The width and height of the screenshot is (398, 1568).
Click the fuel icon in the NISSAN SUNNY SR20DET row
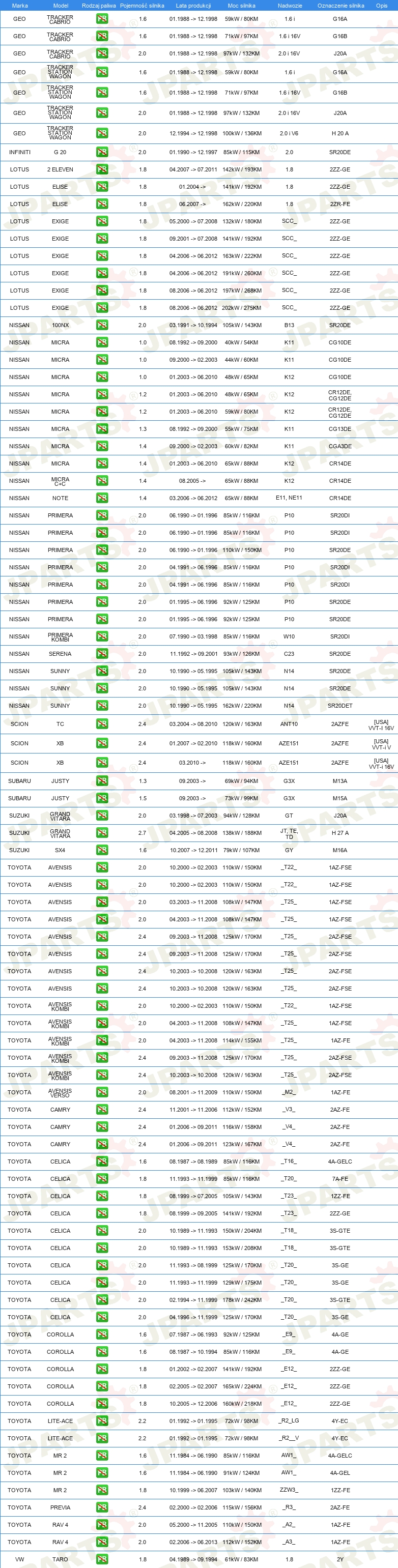[102, 706]
